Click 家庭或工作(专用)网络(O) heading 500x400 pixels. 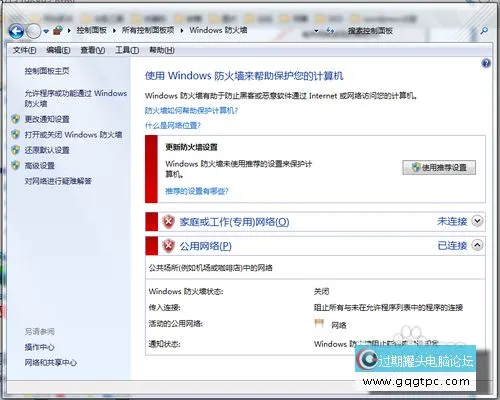coord(234,222)
